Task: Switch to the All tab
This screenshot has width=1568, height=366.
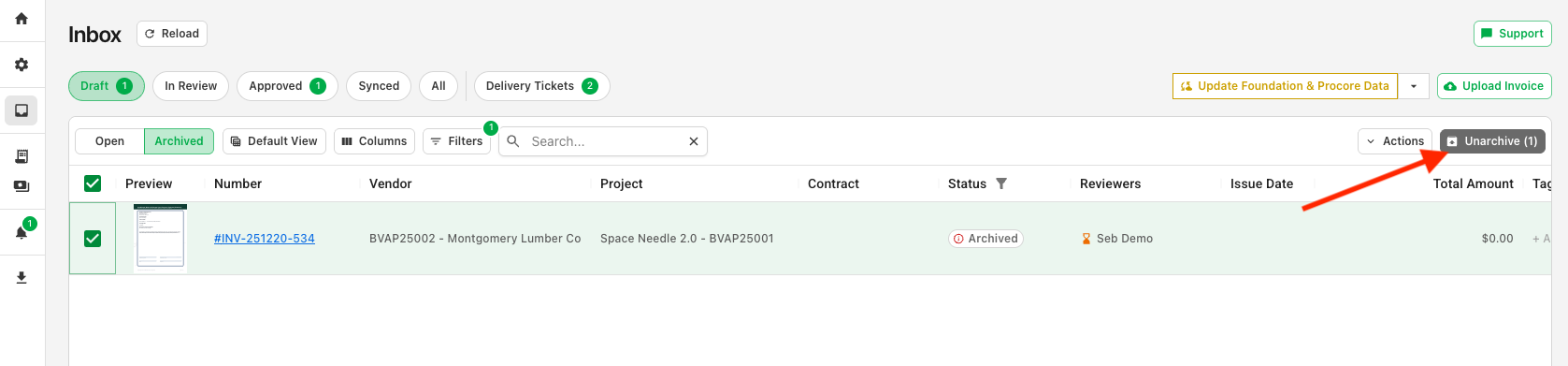Action: pyautogui.click(x=439, y=86)
